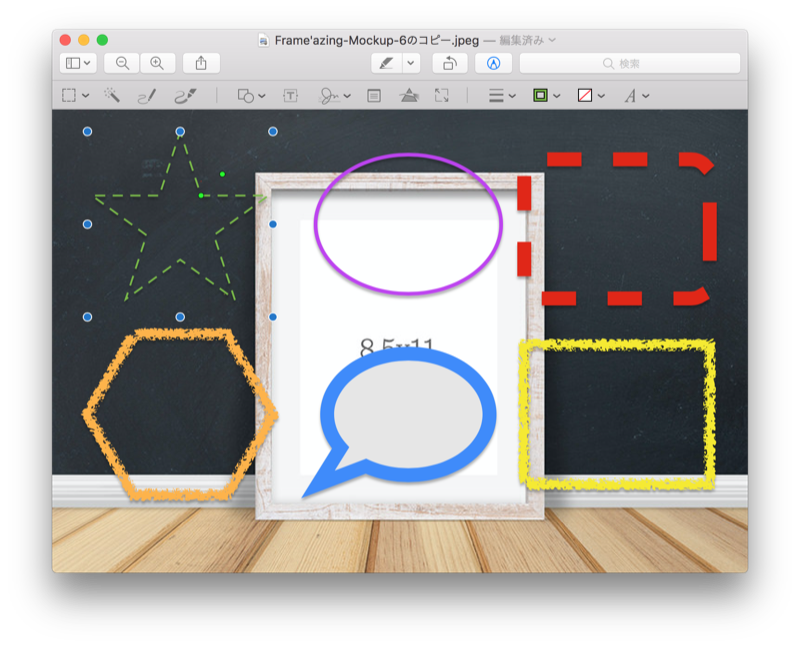Viewport: 800px width, 647px height.
Task: Select the Draw brush tool
Action: click(x=185, y=95)
